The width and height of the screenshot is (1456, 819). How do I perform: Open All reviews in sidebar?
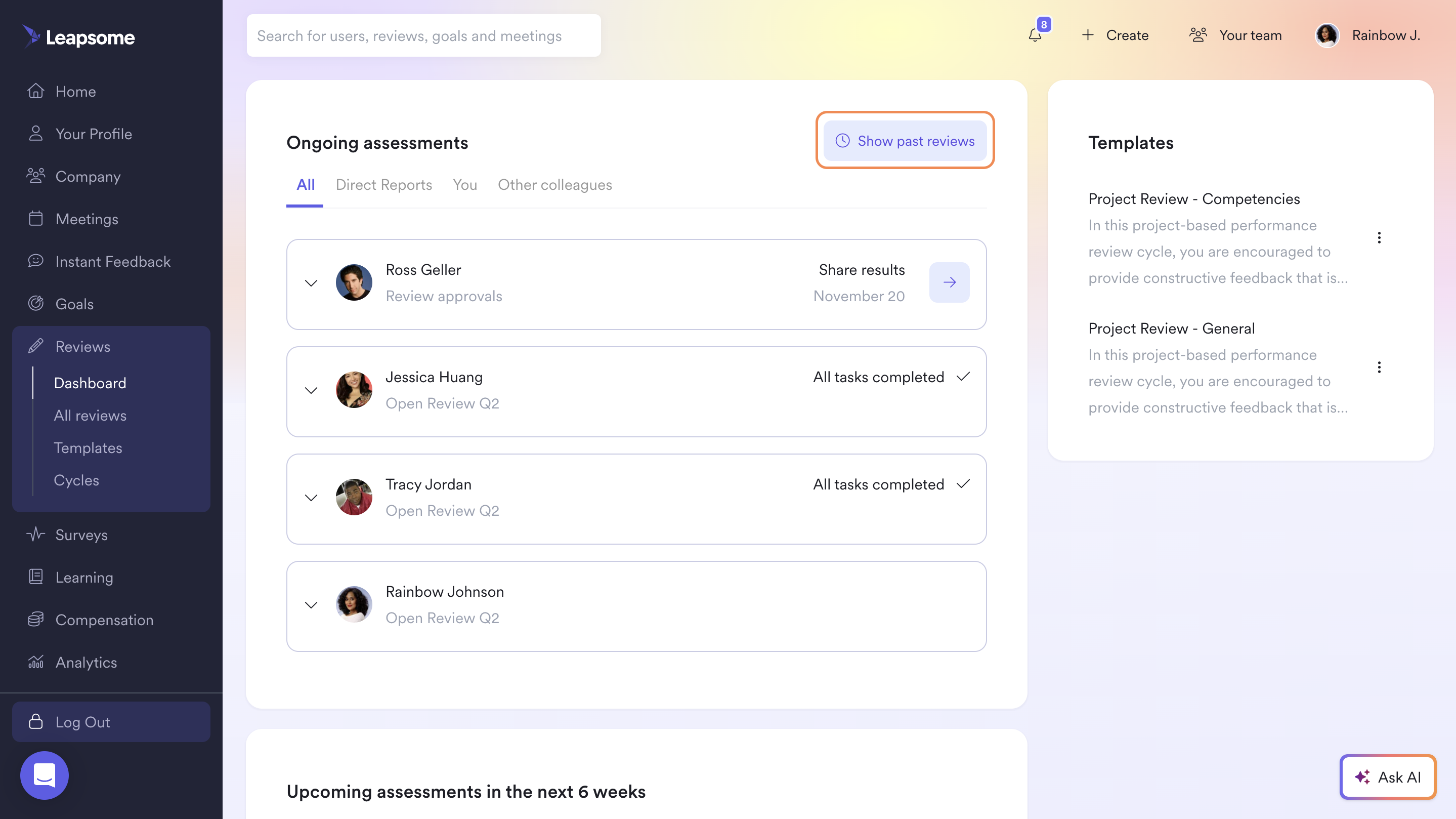90,415
